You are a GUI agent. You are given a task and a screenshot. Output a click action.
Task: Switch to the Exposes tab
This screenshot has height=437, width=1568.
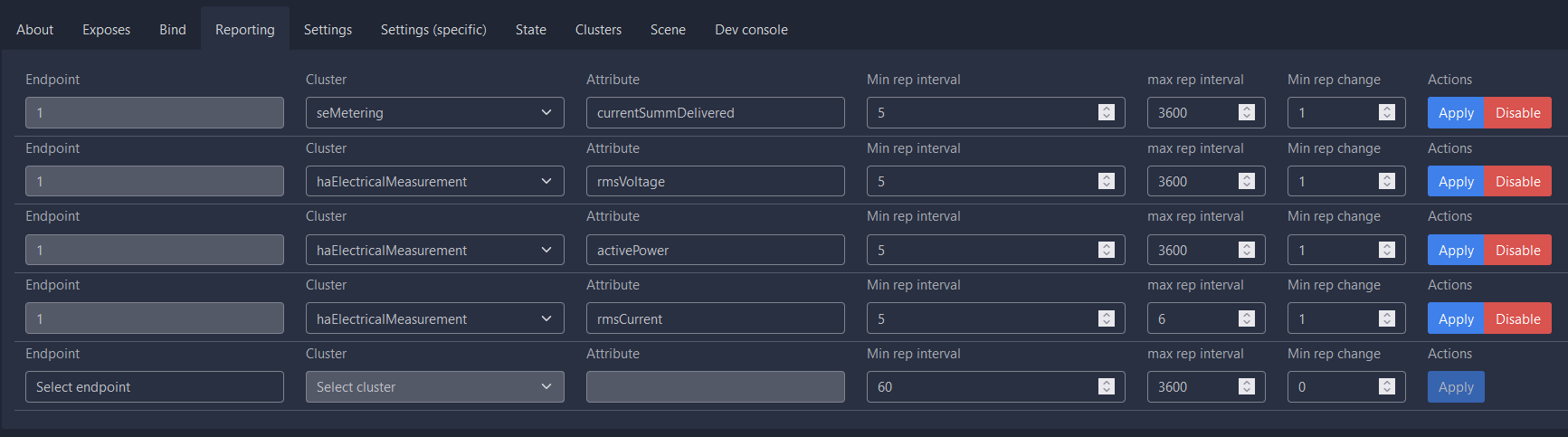tap(106, 29)
